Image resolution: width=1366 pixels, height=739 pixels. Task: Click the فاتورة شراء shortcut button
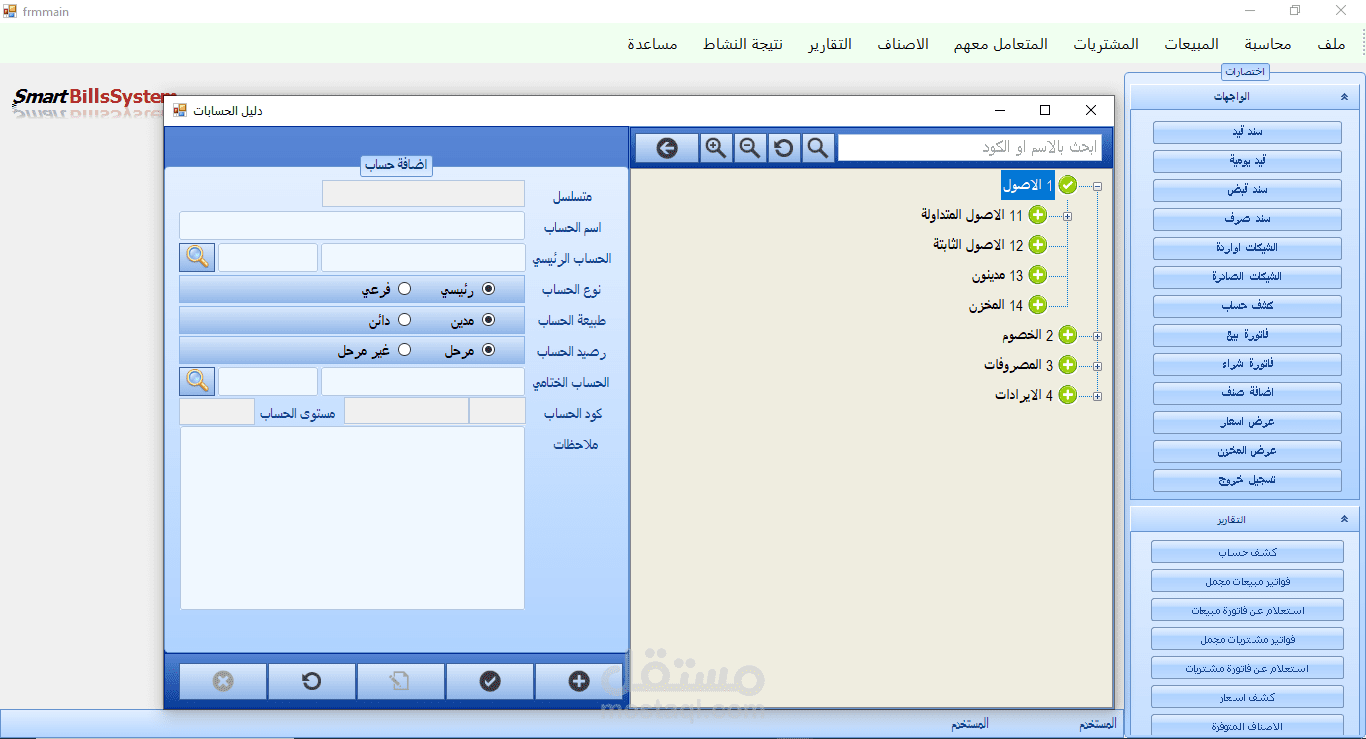[1247, 364]
